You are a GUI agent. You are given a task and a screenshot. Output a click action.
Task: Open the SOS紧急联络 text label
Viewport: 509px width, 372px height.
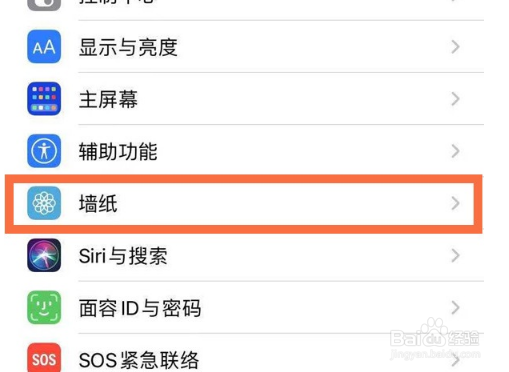click(139, 360)
